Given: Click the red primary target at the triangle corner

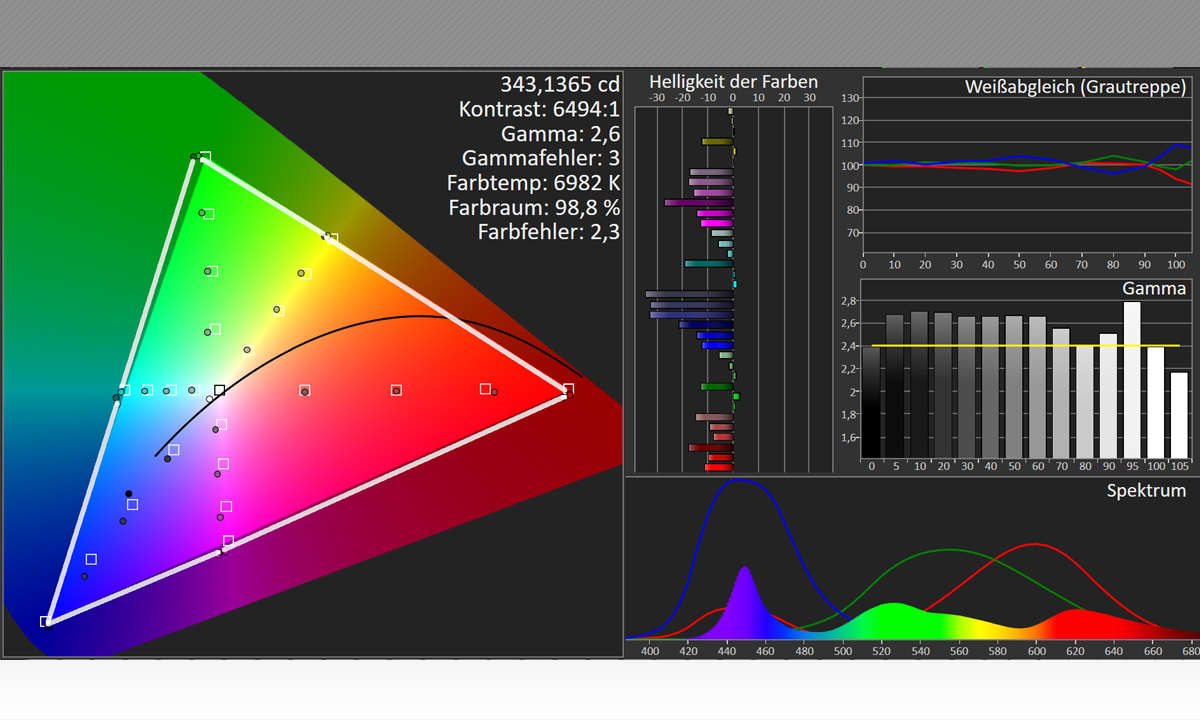Looking at the screenshot, I should click(568, 389).
